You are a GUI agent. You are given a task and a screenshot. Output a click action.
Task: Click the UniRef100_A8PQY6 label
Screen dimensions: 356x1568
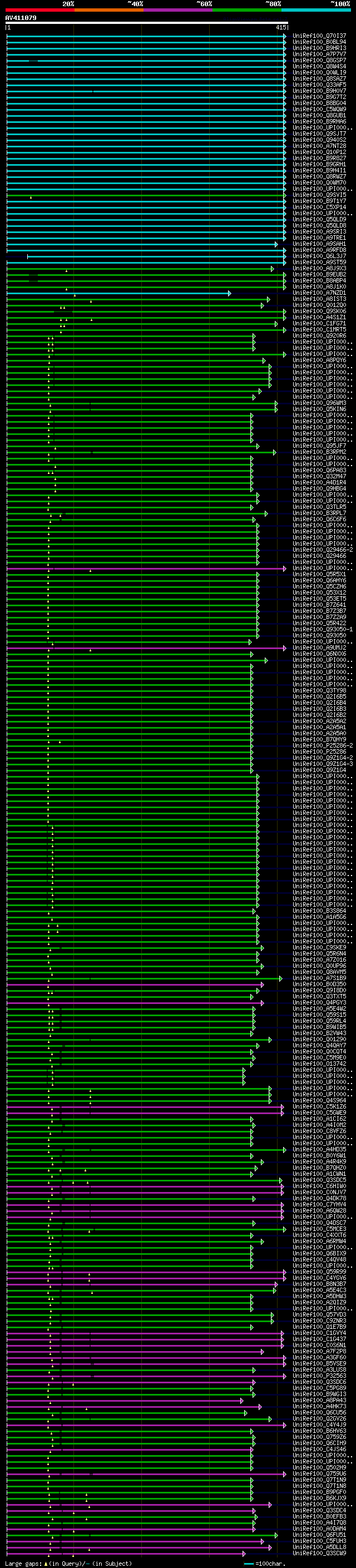click(x=319, y=360)
